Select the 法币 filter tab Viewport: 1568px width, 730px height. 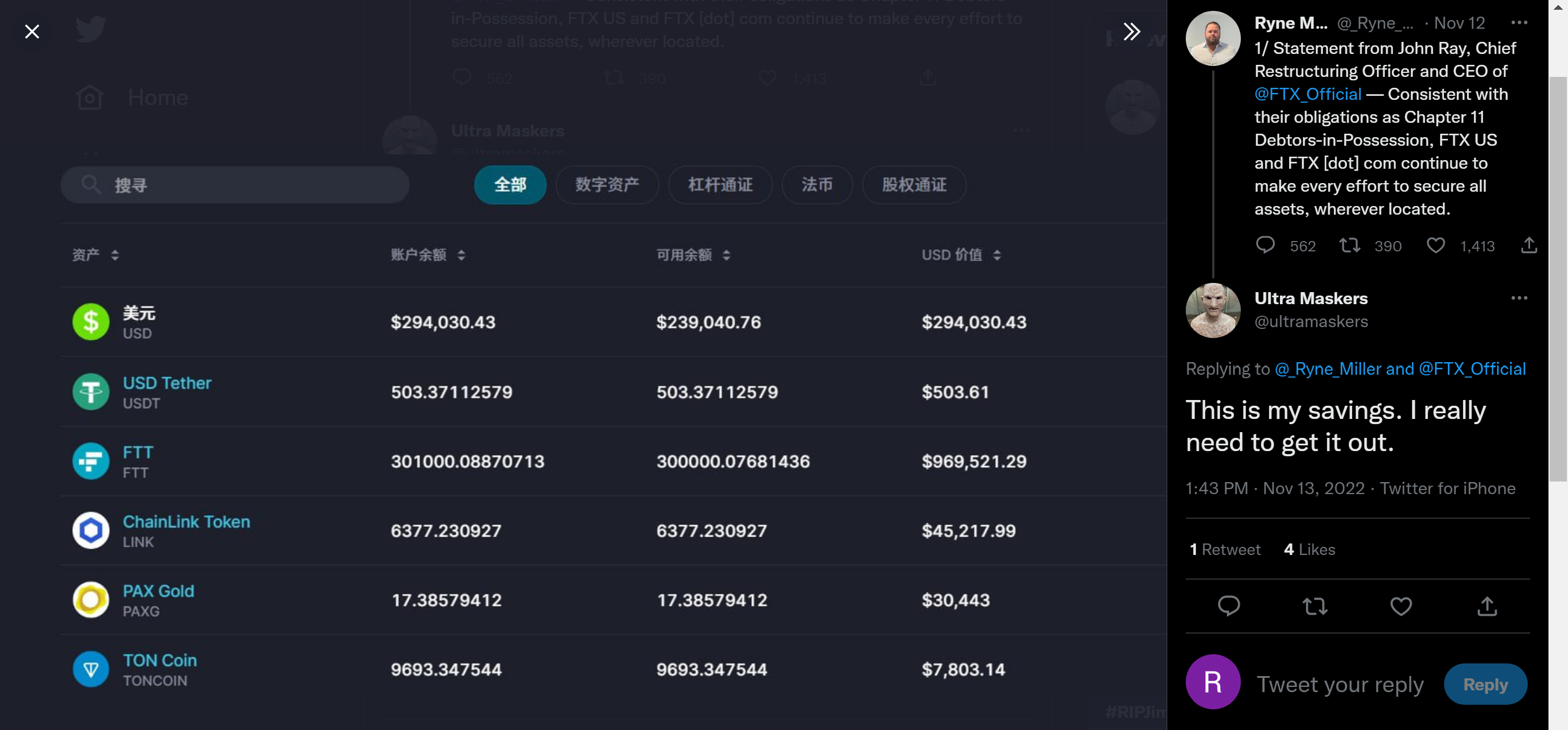tap(817, 184)
